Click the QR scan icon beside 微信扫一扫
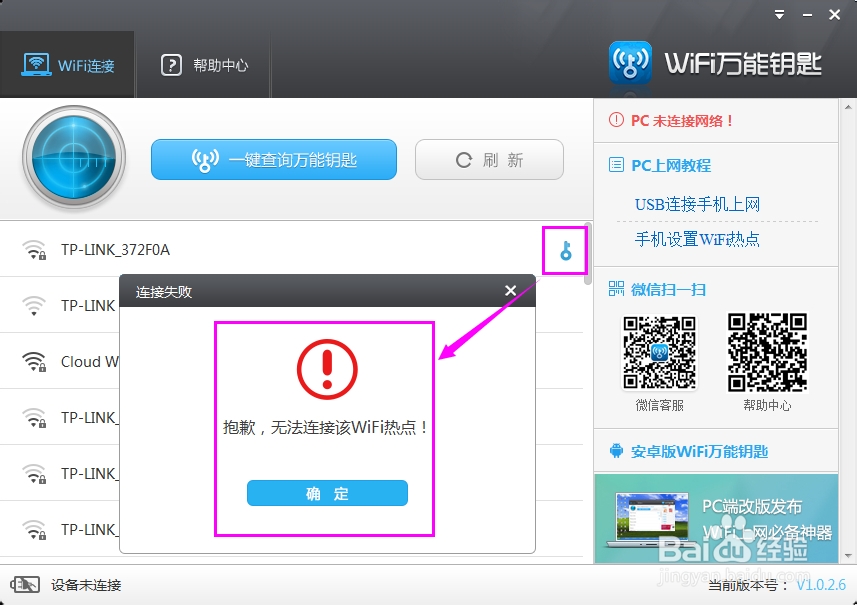This screenshot has width=857, height=605. pyautogui.click(x=616, y=289)
